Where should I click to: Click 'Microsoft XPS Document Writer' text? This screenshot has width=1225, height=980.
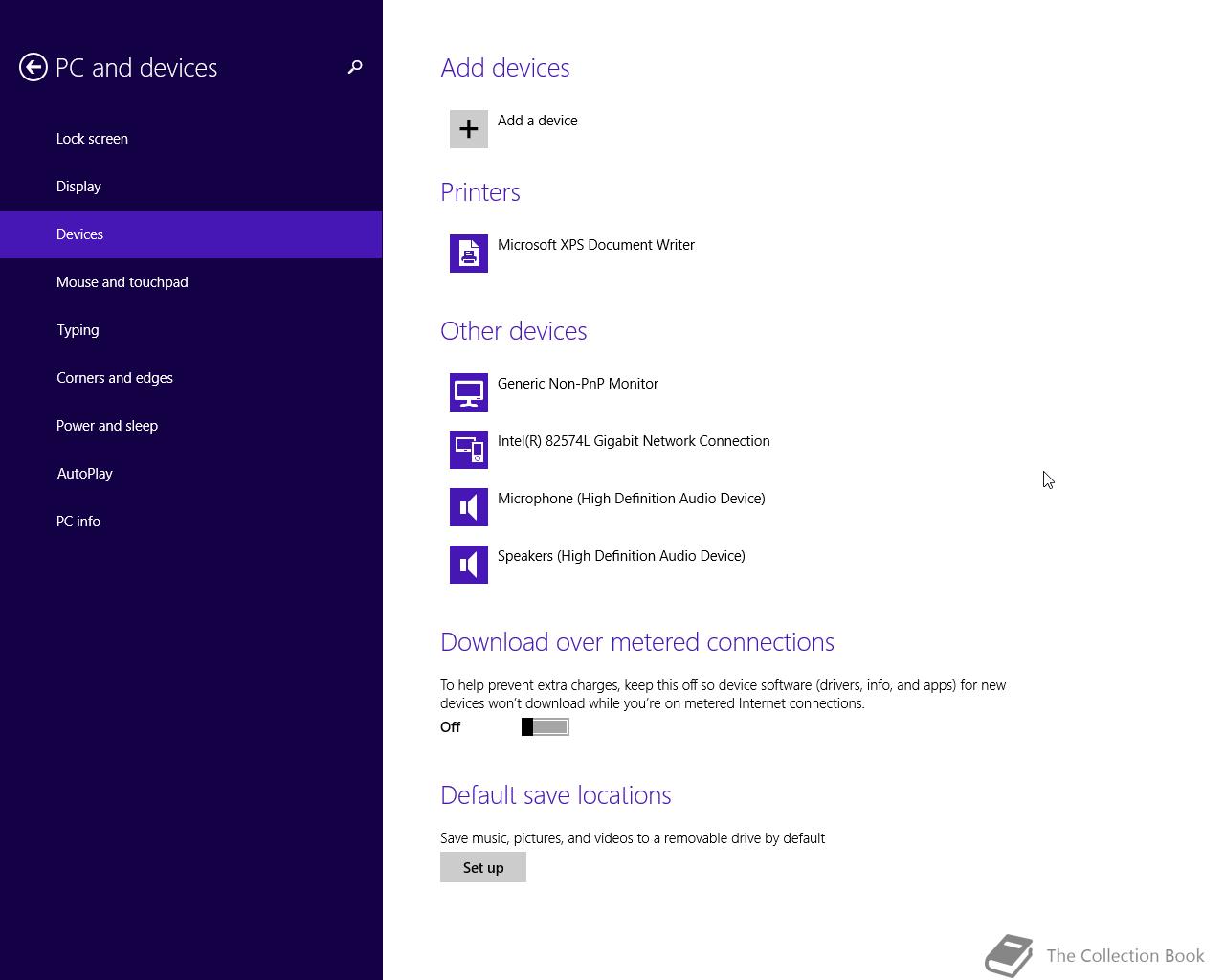(596, 245)
